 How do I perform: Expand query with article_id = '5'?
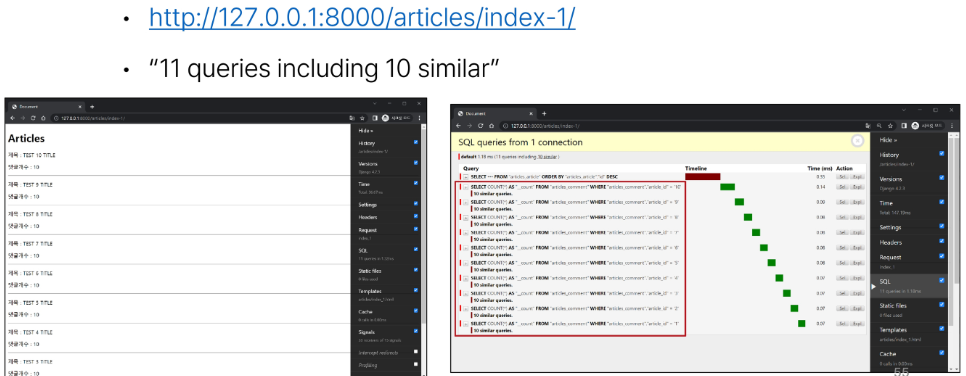coord(466,263)
